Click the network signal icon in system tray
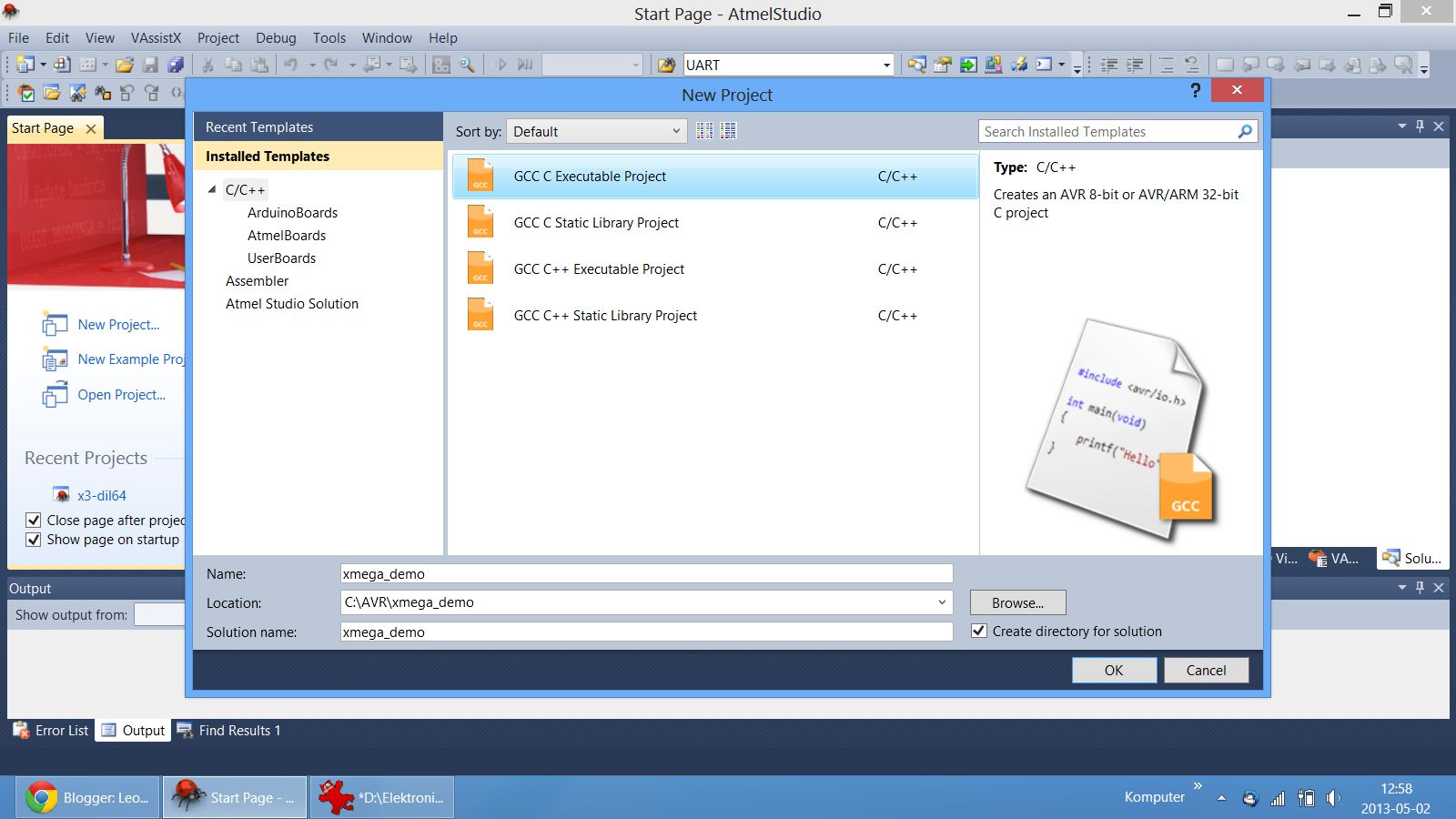This screenshot has width=1456, height=819. pos(1278,798)
